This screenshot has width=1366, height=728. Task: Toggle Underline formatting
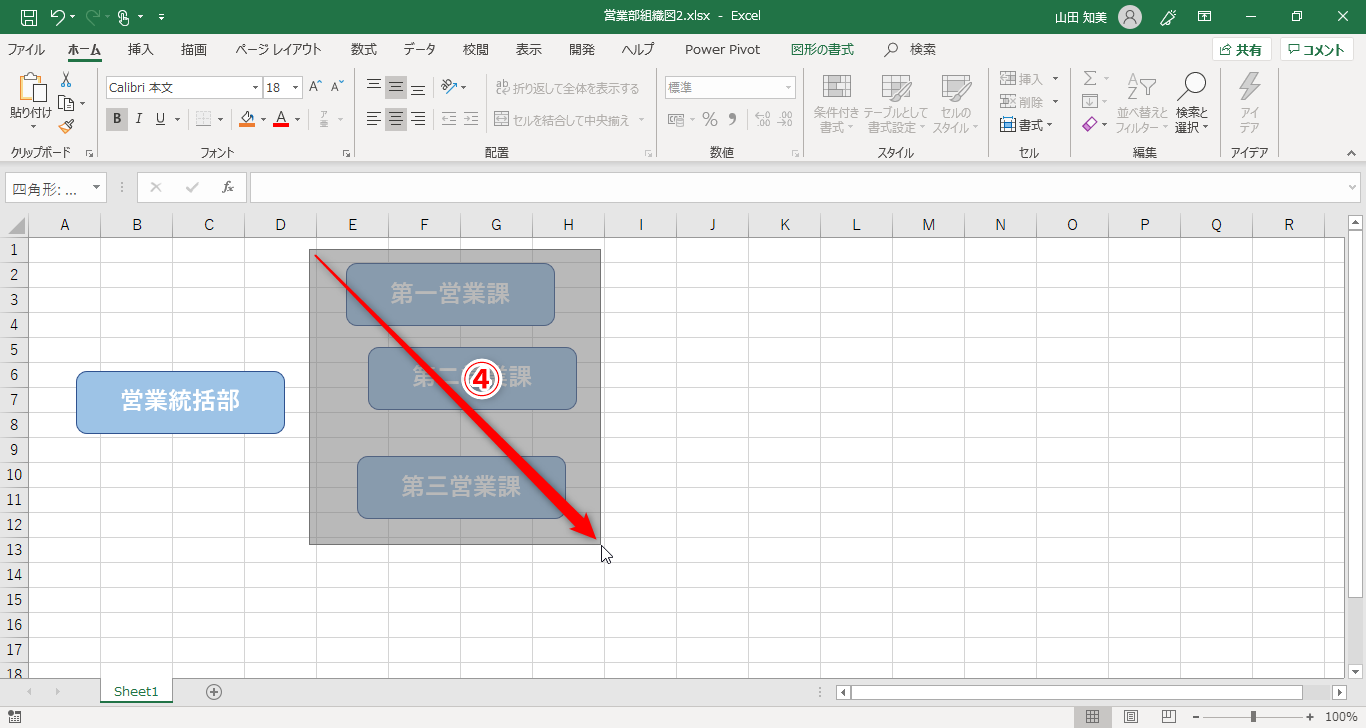pyautogui.click(x=159, y=119)
